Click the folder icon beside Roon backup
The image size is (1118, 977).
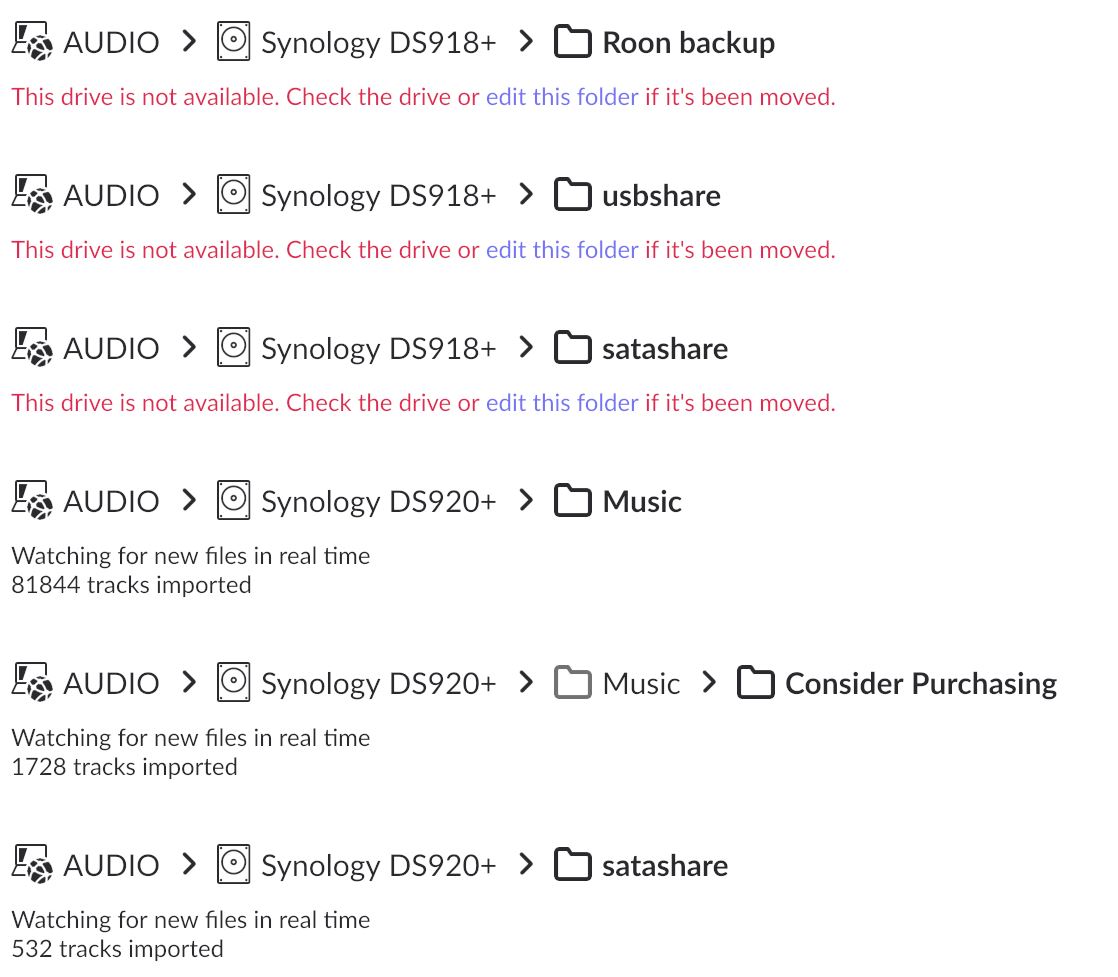click(x=572, y=43)
